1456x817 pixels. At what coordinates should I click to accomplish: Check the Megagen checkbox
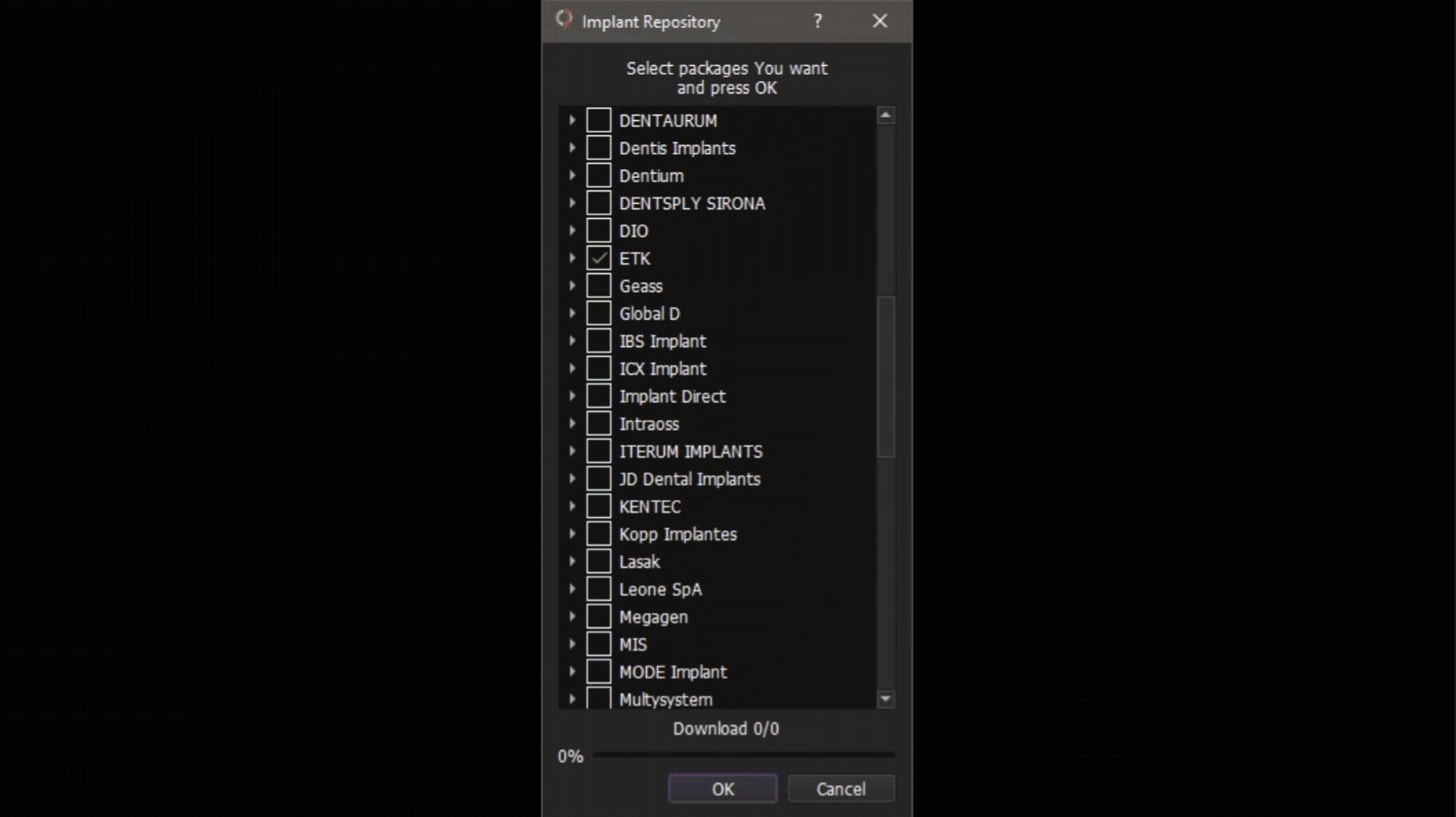point(599,617)
